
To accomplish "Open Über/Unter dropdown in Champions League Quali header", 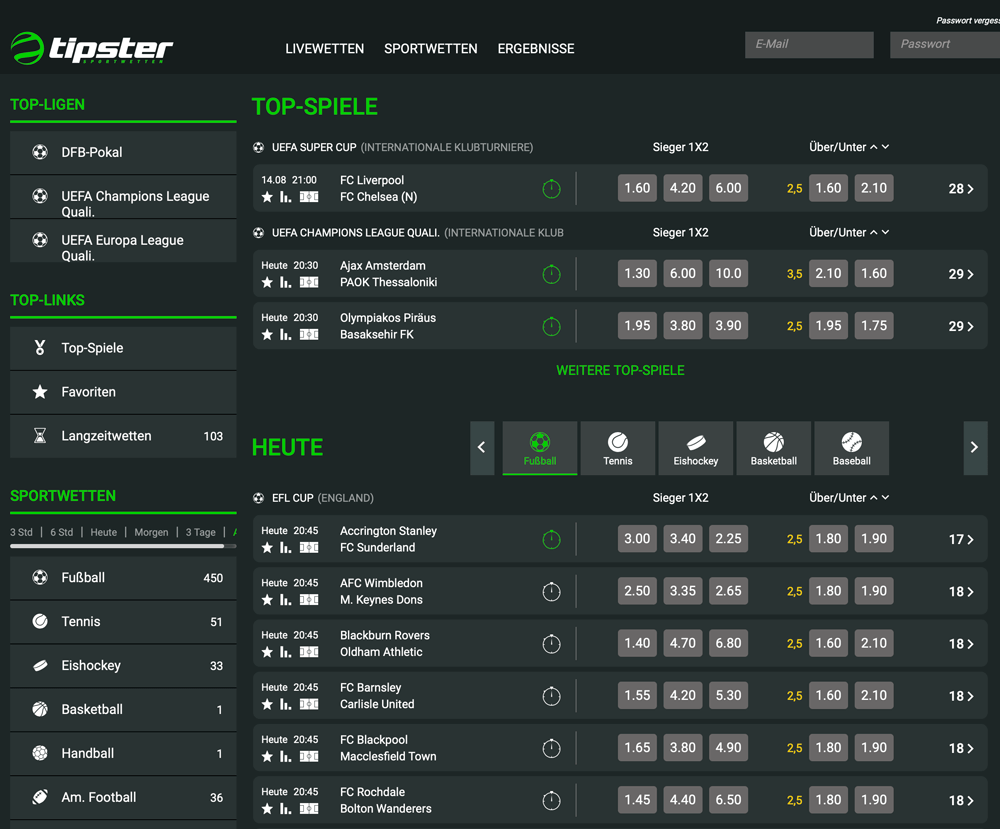I will click(x=849, y=233).
